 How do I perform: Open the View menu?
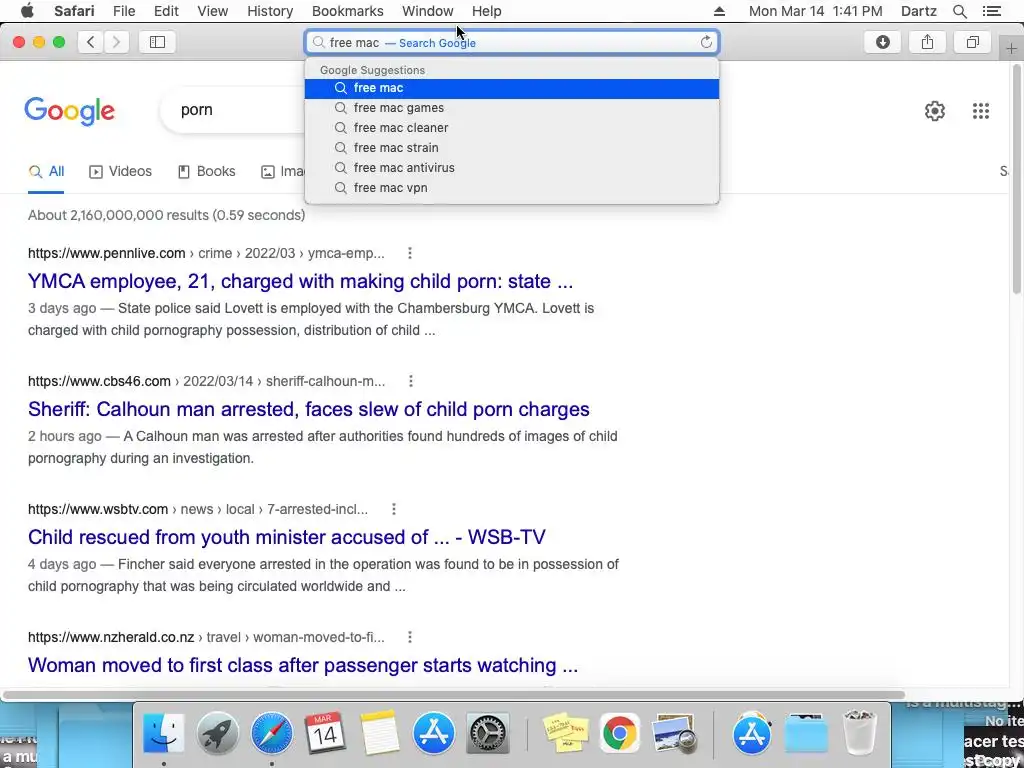[213, 11]
